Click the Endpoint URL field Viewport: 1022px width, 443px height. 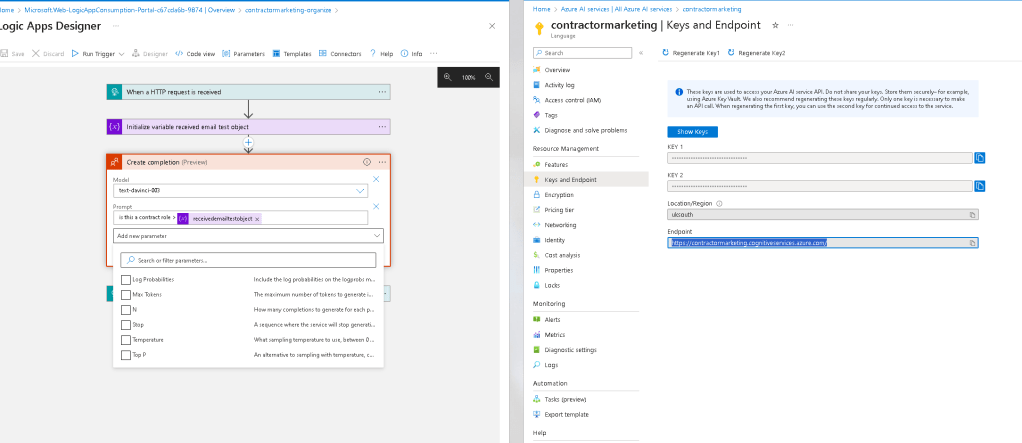coord(823,243)
